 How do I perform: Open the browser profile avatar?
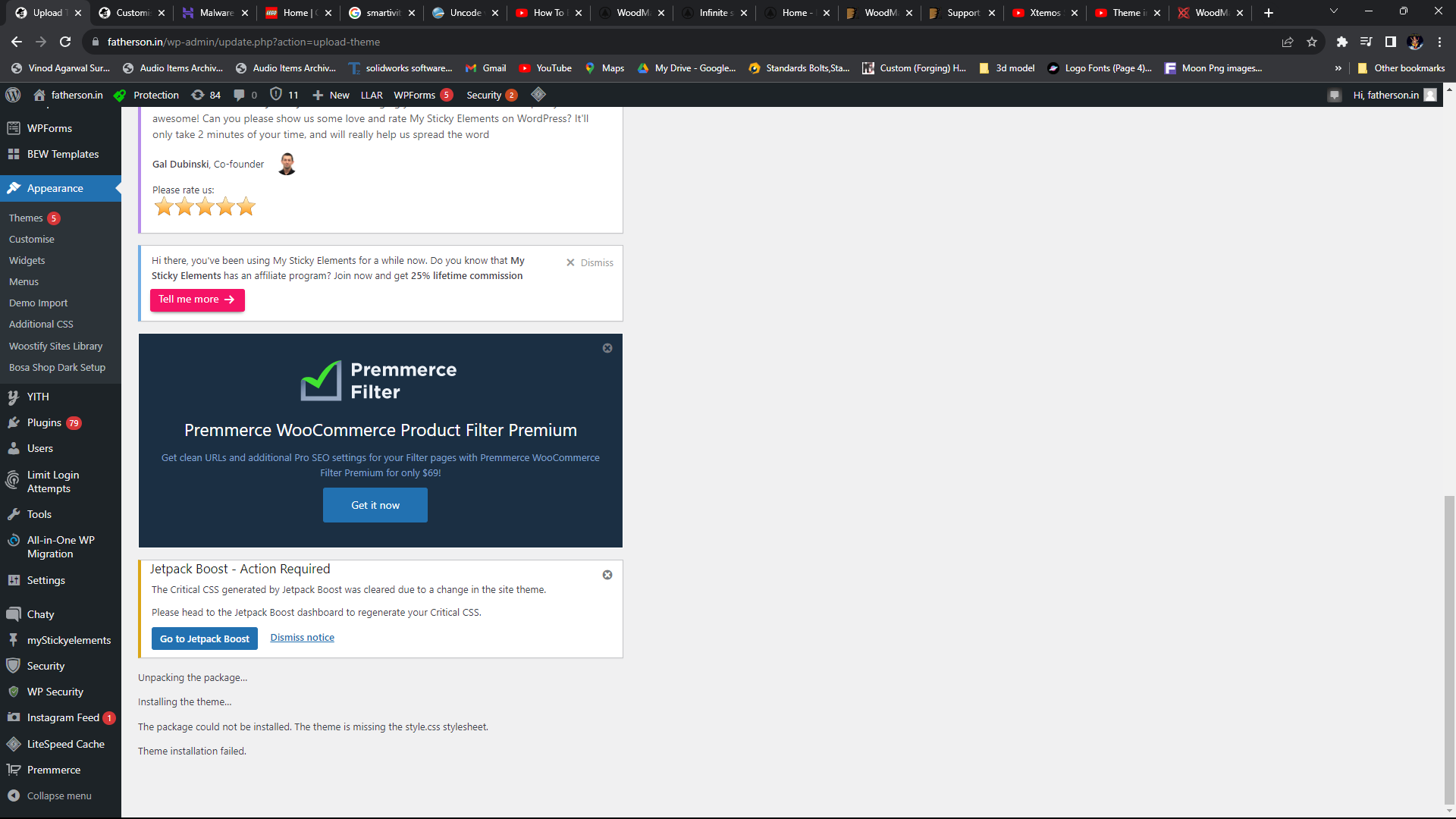click(1415, 42)
